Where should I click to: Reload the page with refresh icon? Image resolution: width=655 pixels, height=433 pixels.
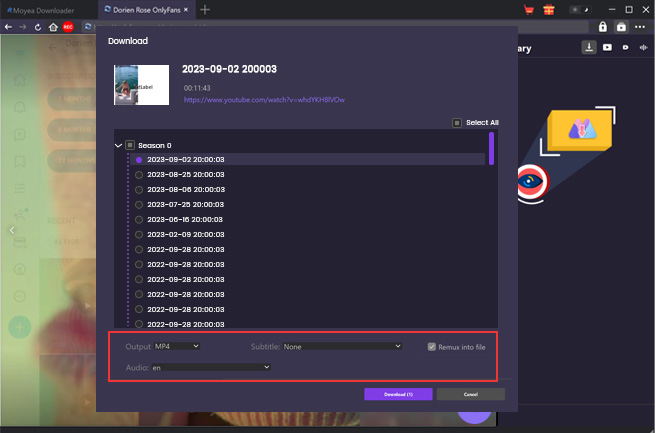[38, 27]
